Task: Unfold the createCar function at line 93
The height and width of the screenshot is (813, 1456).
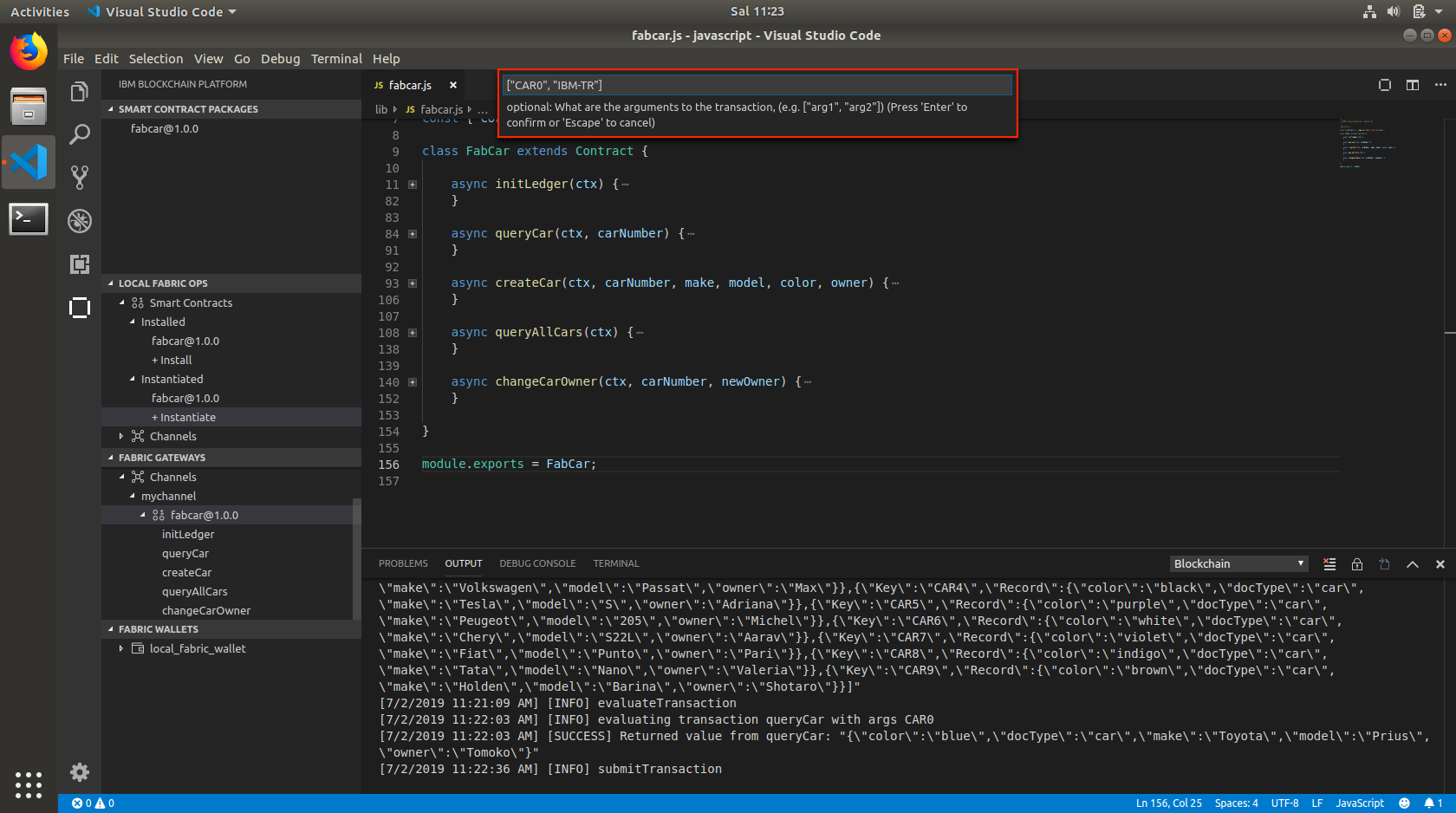Action: click(x=413, y=283)
